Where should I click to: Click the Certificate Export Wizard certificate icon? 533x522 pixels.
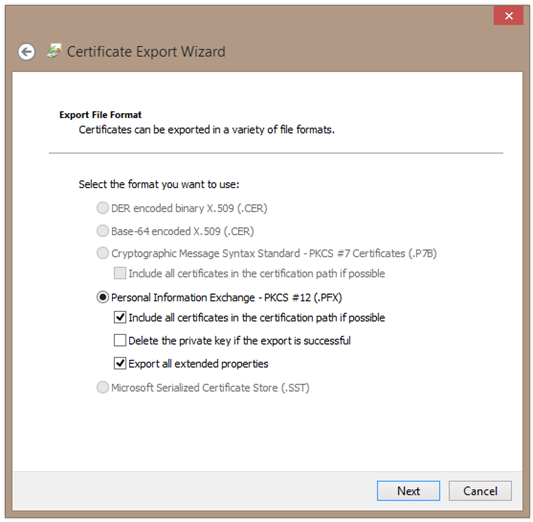click(54, 51)
